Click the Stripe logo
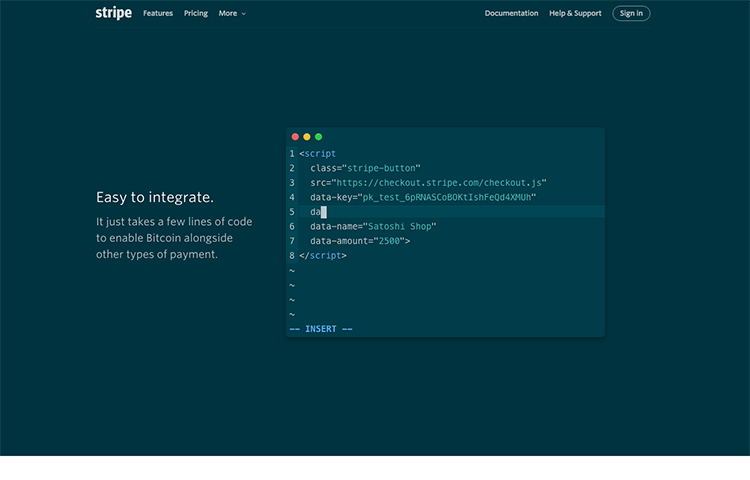Viewport: 750px width, 480px height. (113, 13)
